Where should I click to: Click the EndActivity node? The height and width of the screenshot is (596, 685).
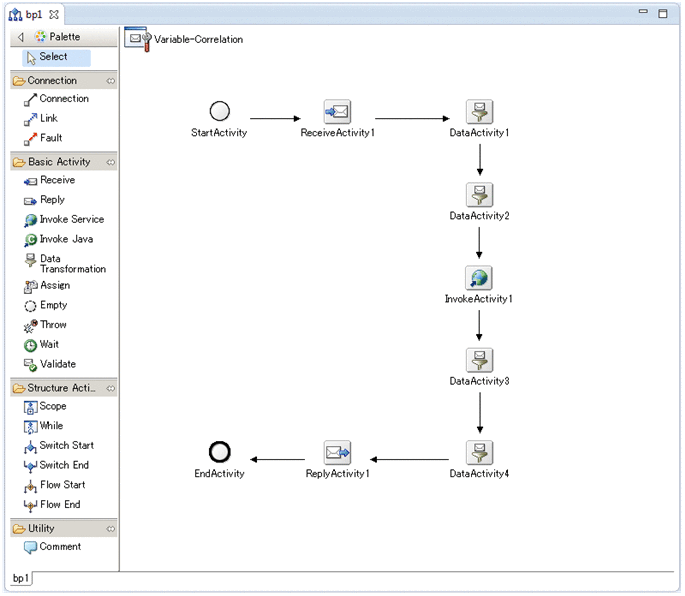pos(219,452)
